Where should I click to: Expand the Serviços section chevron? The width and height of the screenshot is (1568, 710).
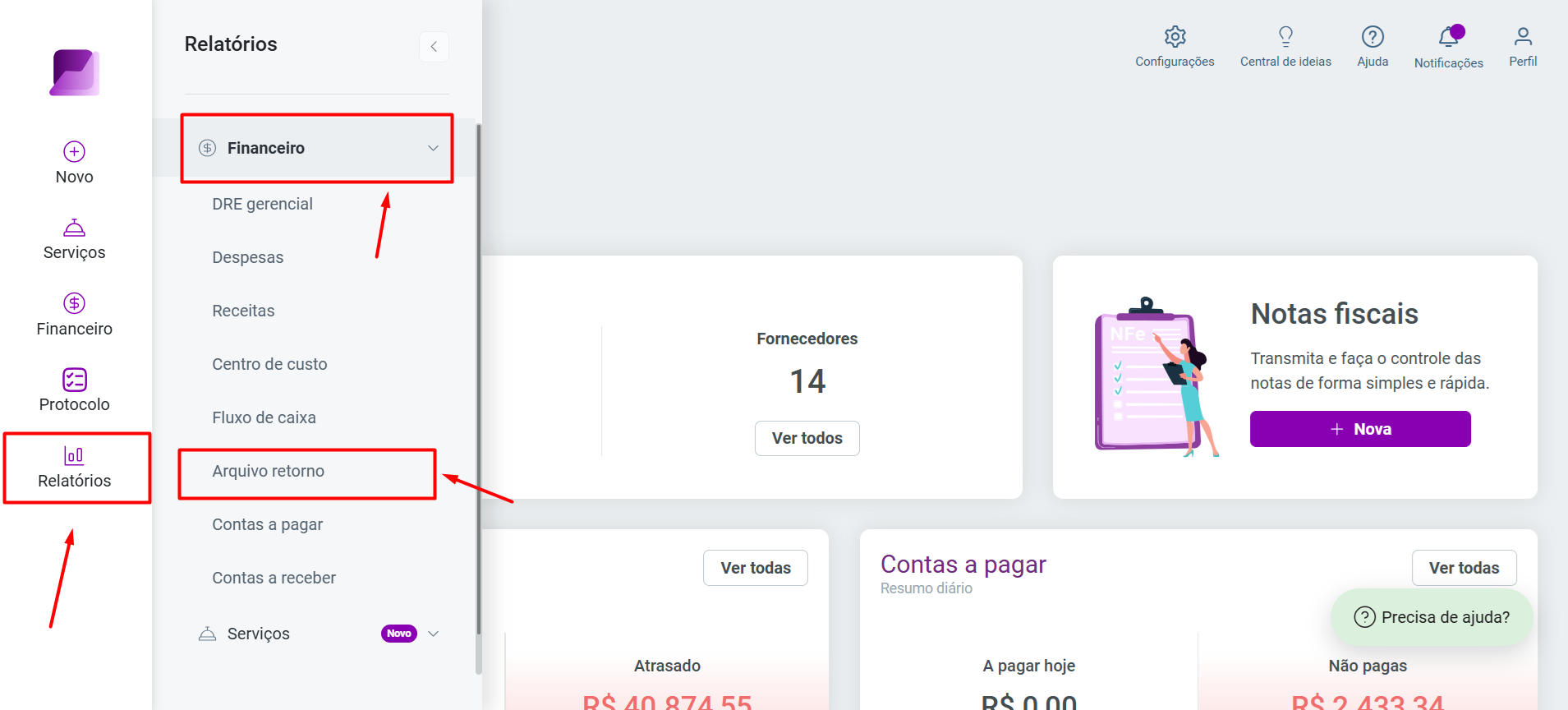434,634
